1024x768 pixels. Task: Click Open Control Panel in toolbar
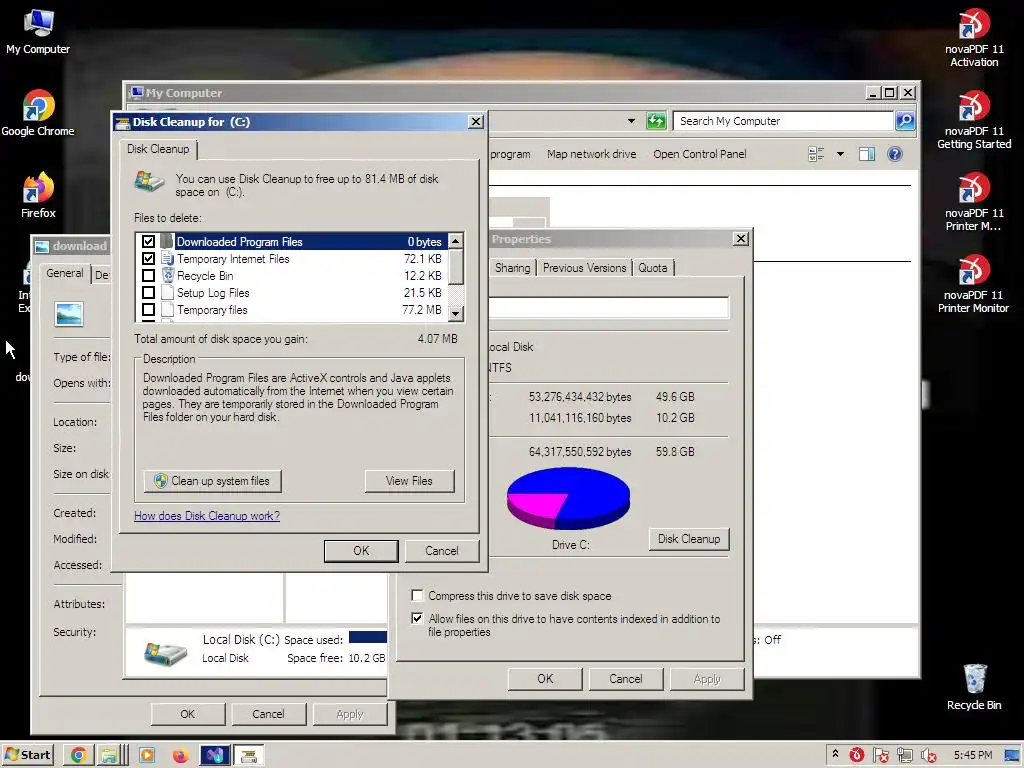pyautogui.click(x=699, y=154)
